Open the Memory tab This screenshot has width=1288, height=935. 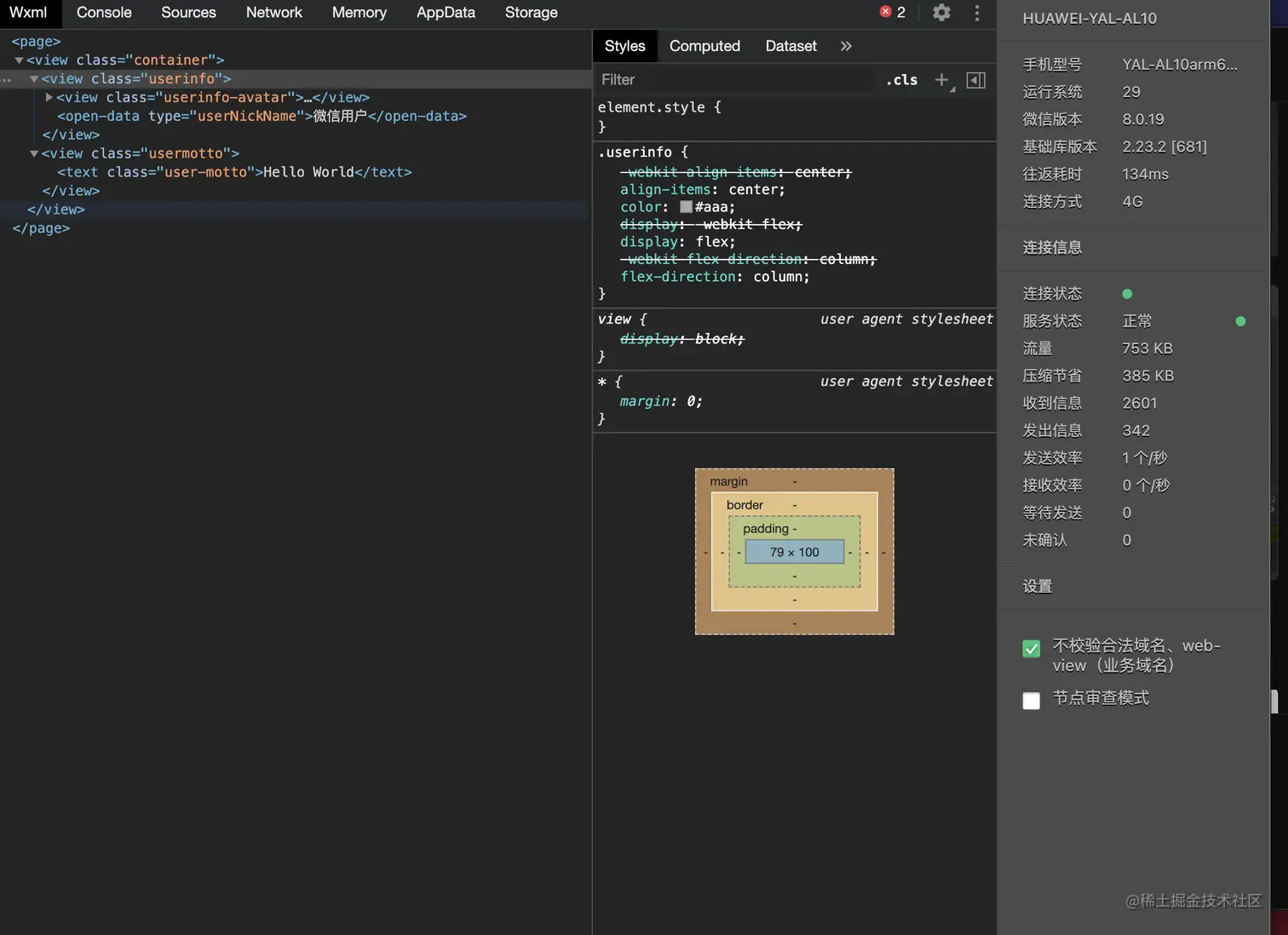(x=359, y=13)
